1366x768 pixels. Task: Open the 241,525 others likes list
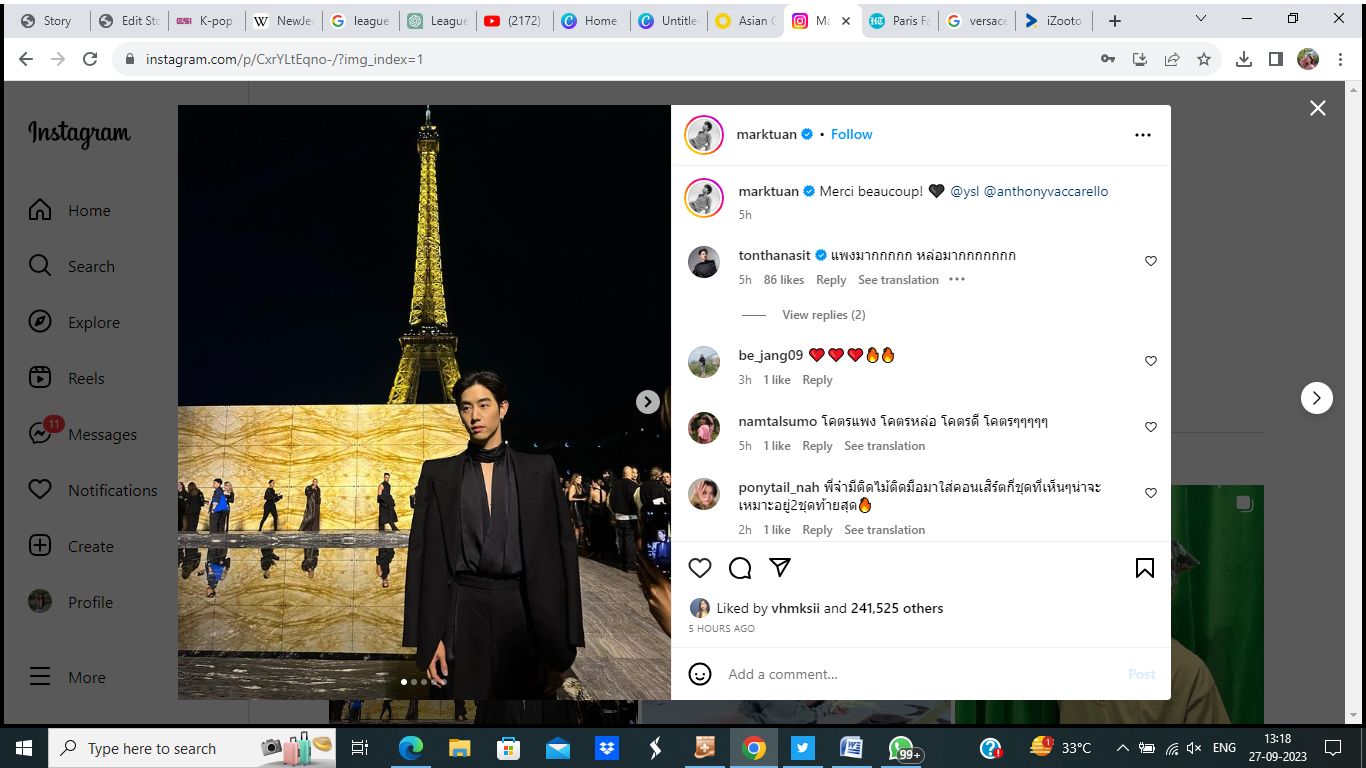point(897,608)
